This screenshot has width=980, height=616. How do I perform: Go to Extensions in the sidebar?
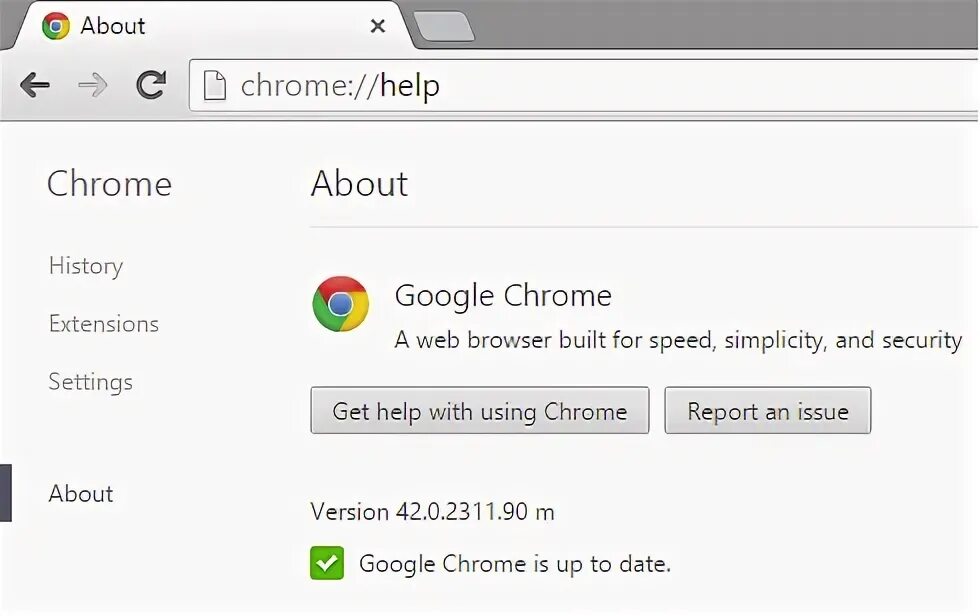coord(104,324)
